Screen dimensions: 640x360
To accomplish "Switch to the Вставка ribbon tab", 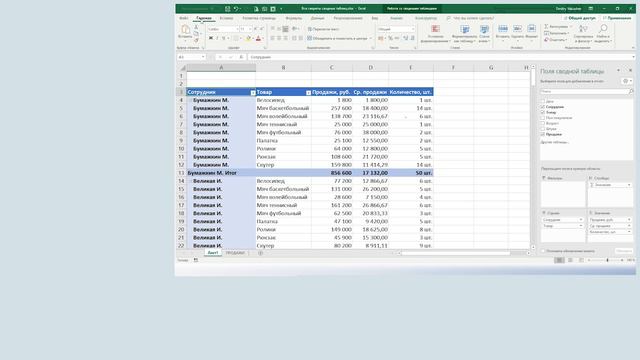I will click(226, 18).
